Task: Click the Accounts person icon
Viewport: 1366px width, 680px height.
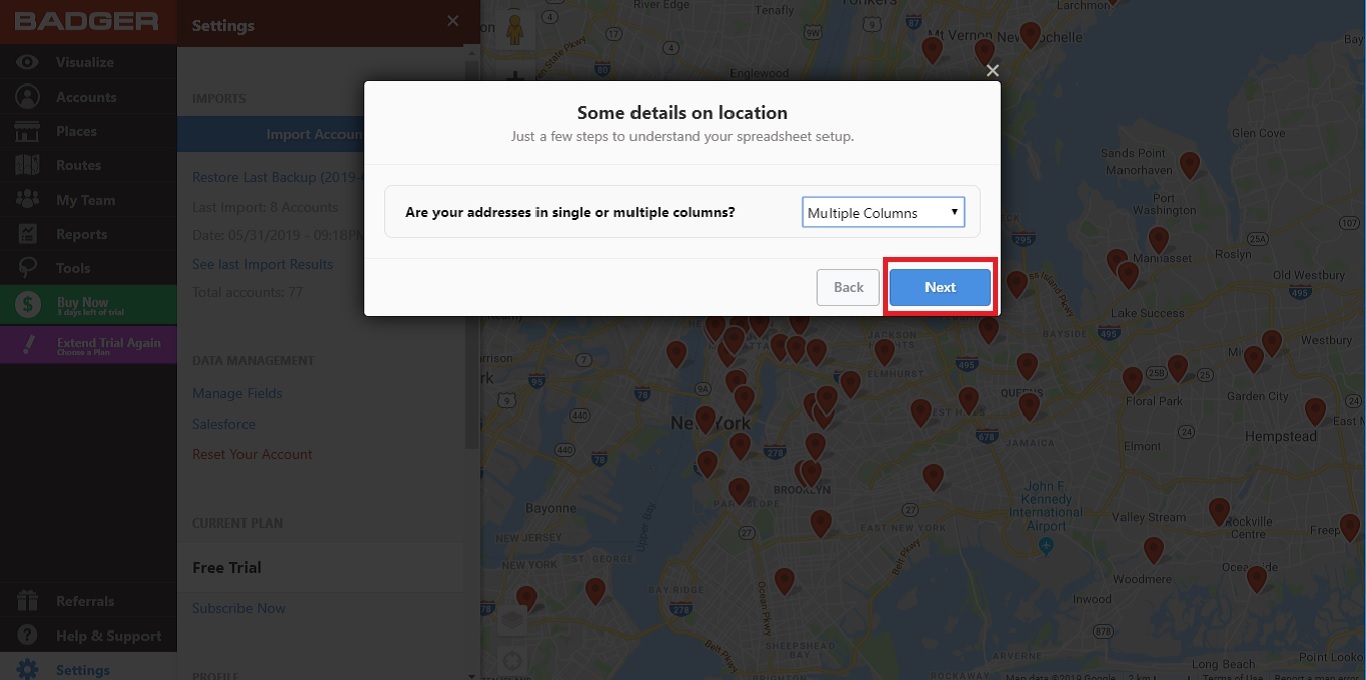Action: click(x=27, y=97)
